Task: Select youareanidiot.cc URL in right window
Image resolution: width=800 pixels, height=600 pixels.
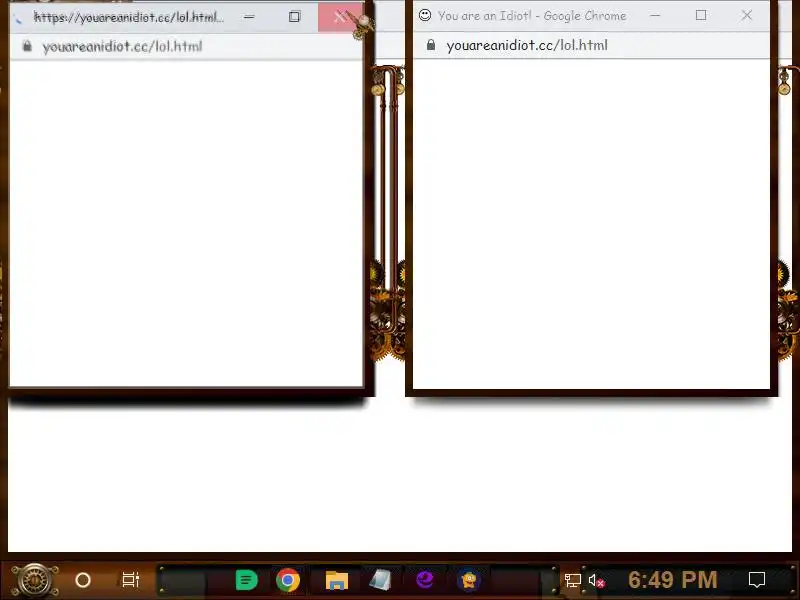Action: (527, 45)
